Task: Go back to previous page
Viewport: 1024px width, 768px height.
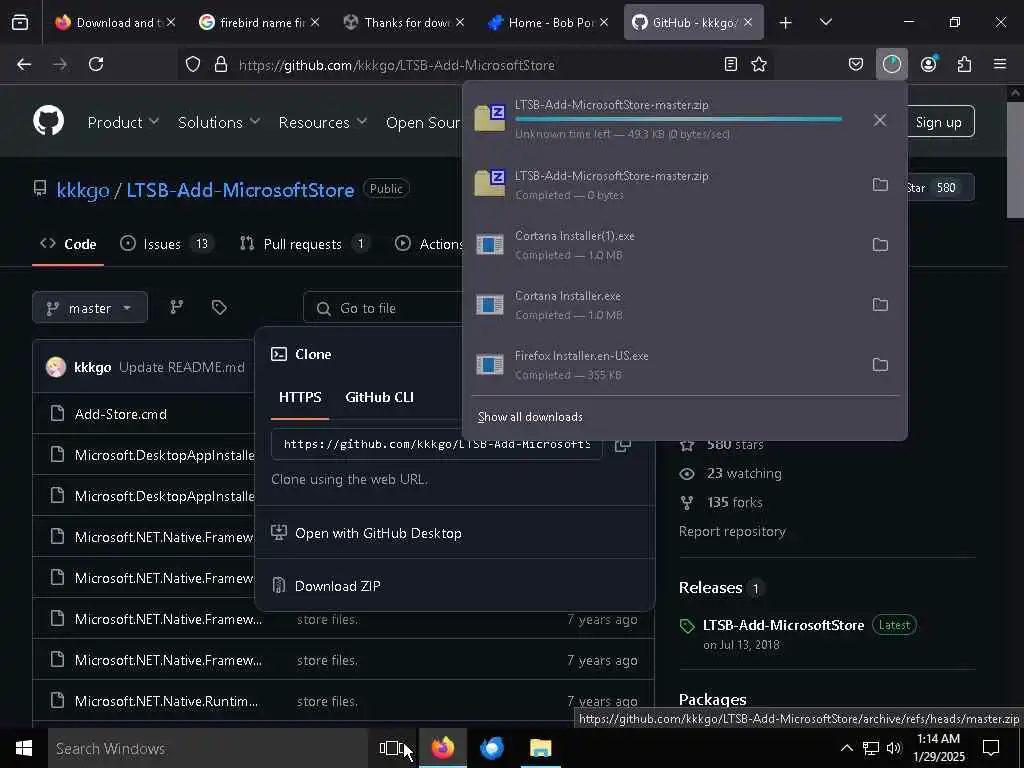Action: [24, 64]
